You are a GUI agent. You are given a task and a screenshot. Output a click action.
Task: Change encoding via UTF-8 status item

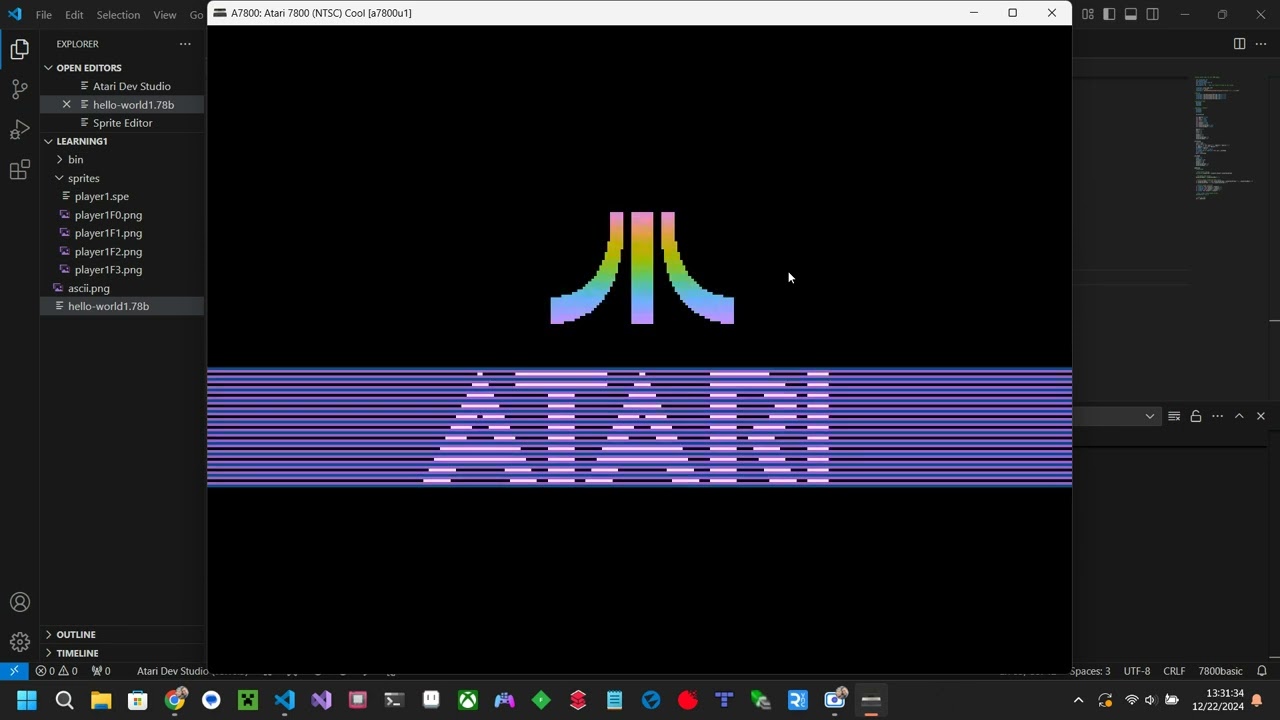pos(1137,671)
